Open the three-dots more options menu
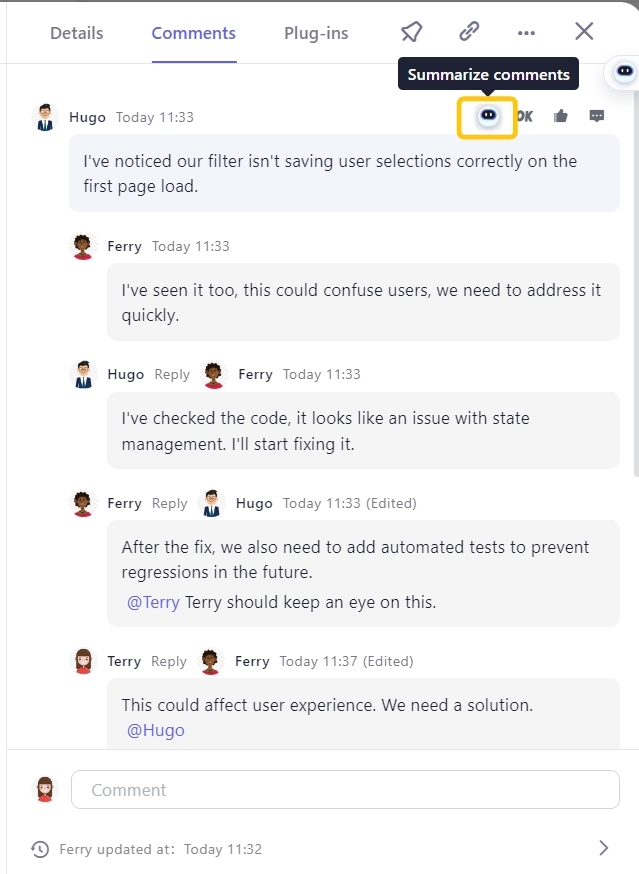The image size is (639, 874). tap(526, 33)
